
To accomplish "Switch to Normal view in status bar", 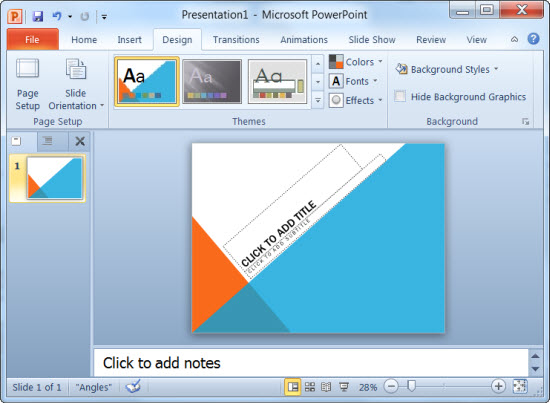I will pyautogui.click(x=292, y=387).
